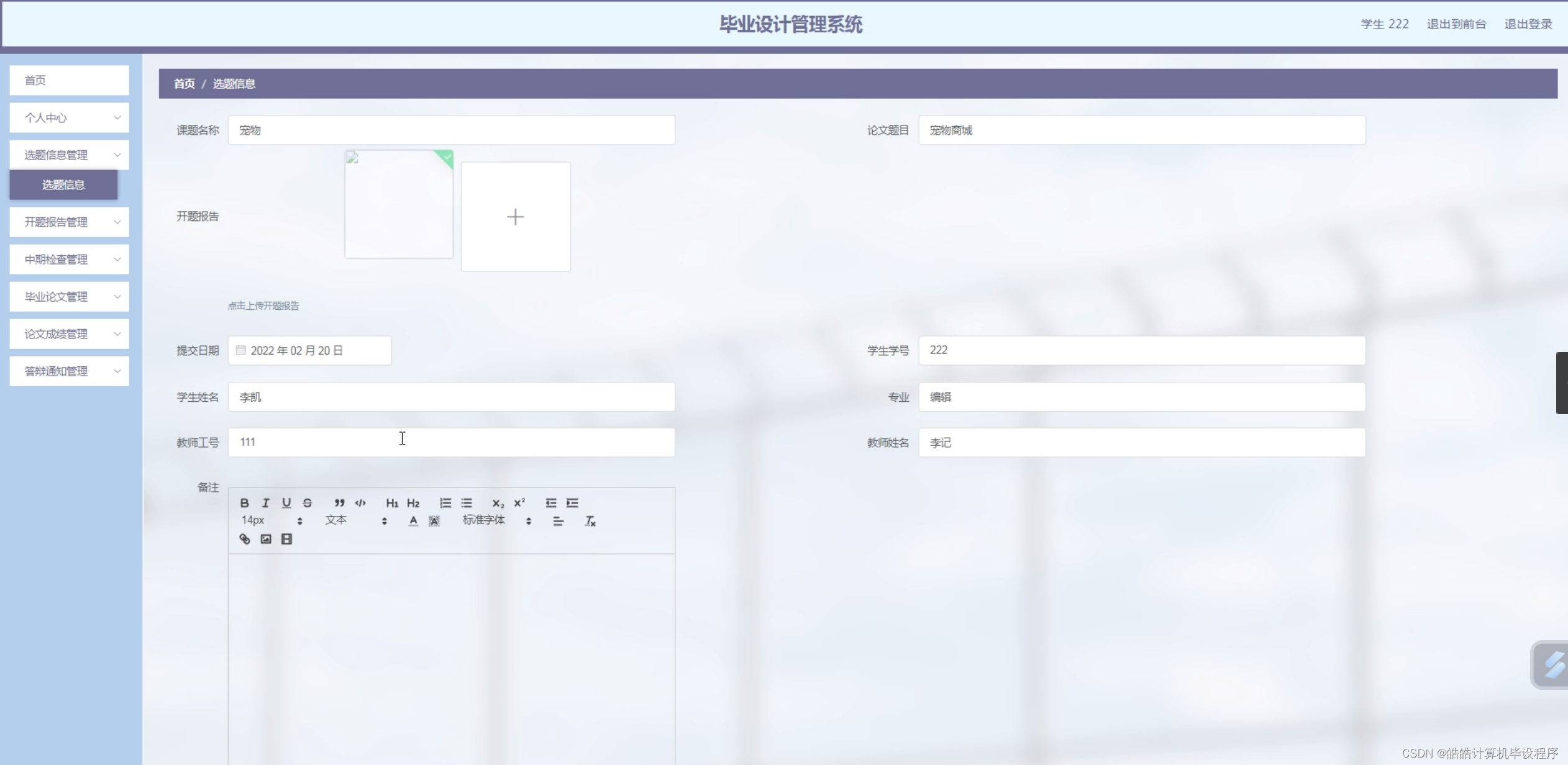
Task: Open the text color picker
Action: (x=413, y=521)
